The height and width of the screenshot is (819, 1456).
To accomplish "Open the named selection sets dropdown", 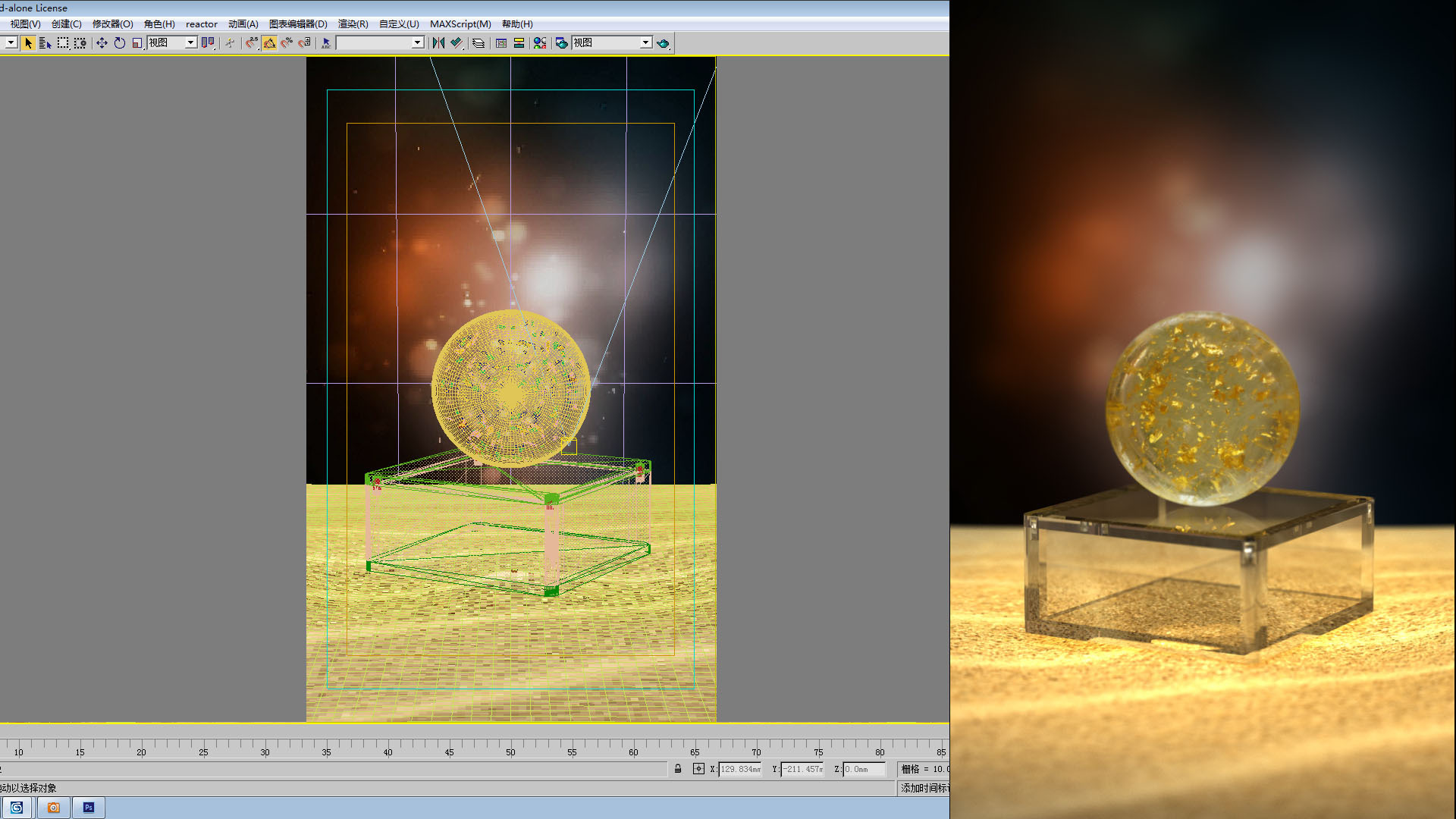I will 417,43.
